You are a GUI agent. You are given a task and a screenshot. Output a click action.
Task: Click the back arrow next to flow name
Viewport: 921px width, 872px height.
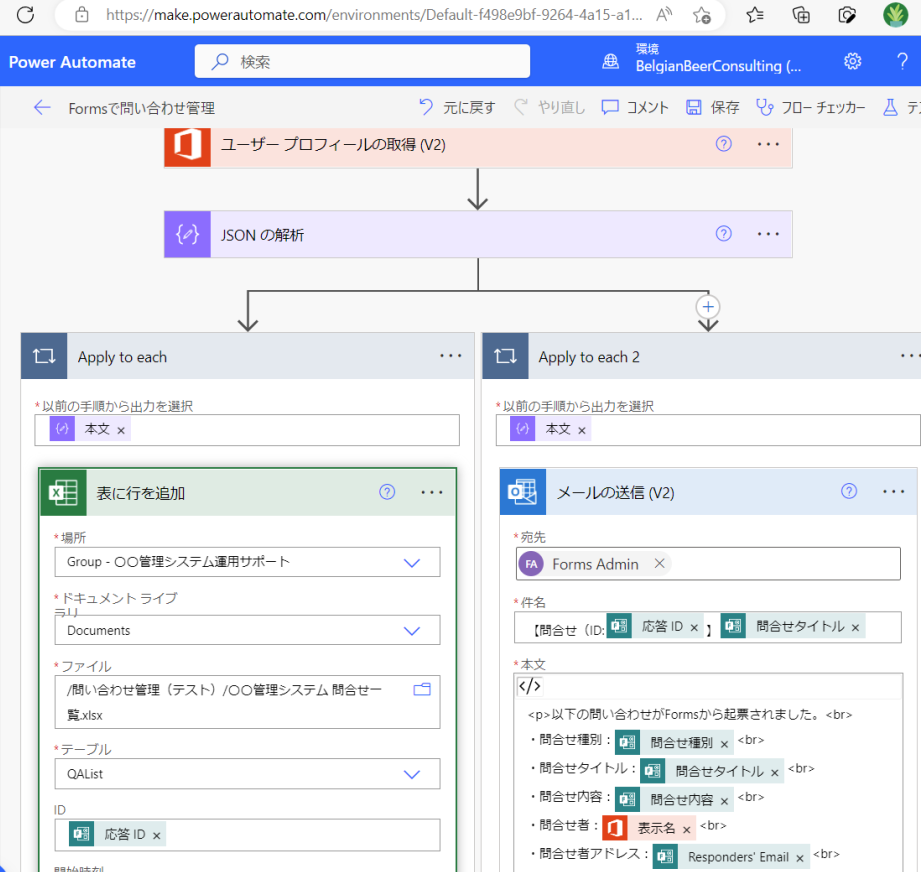coord(42,108)
